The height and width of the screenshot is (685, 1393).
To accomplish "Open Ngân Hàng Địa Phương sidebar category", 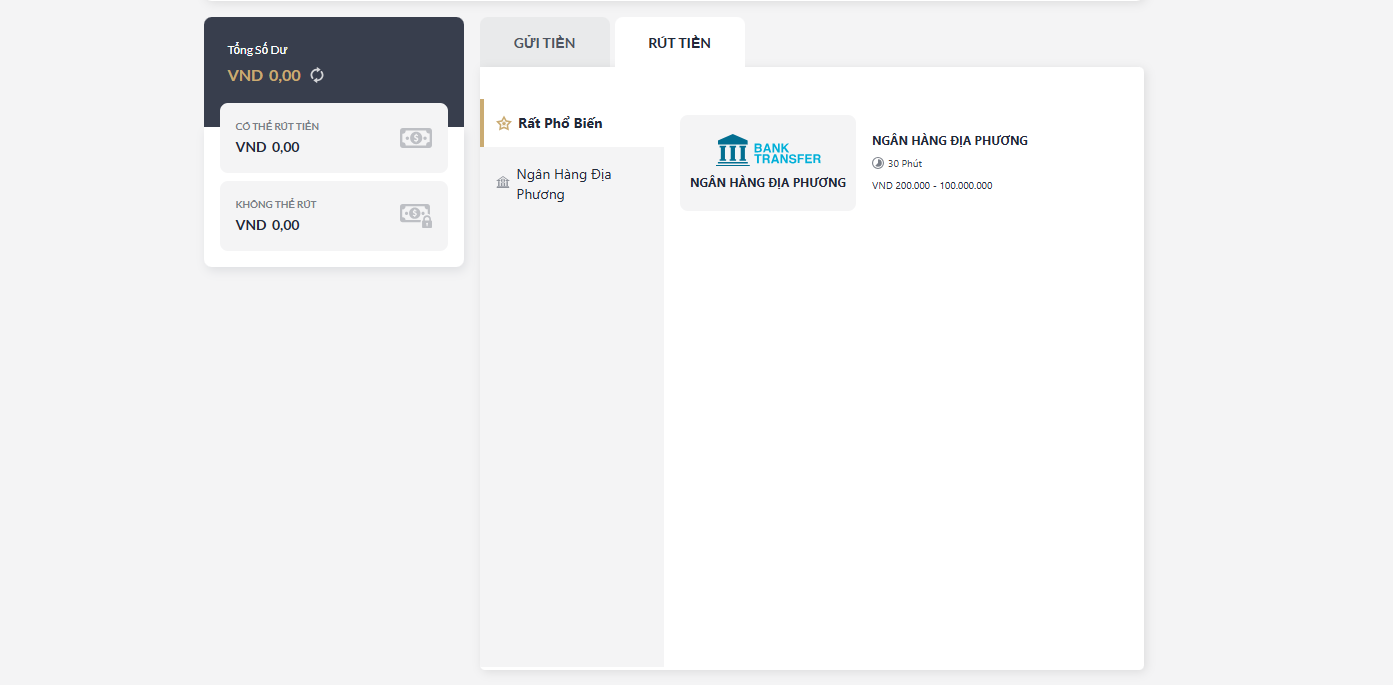I will click(x=564, y=184).
